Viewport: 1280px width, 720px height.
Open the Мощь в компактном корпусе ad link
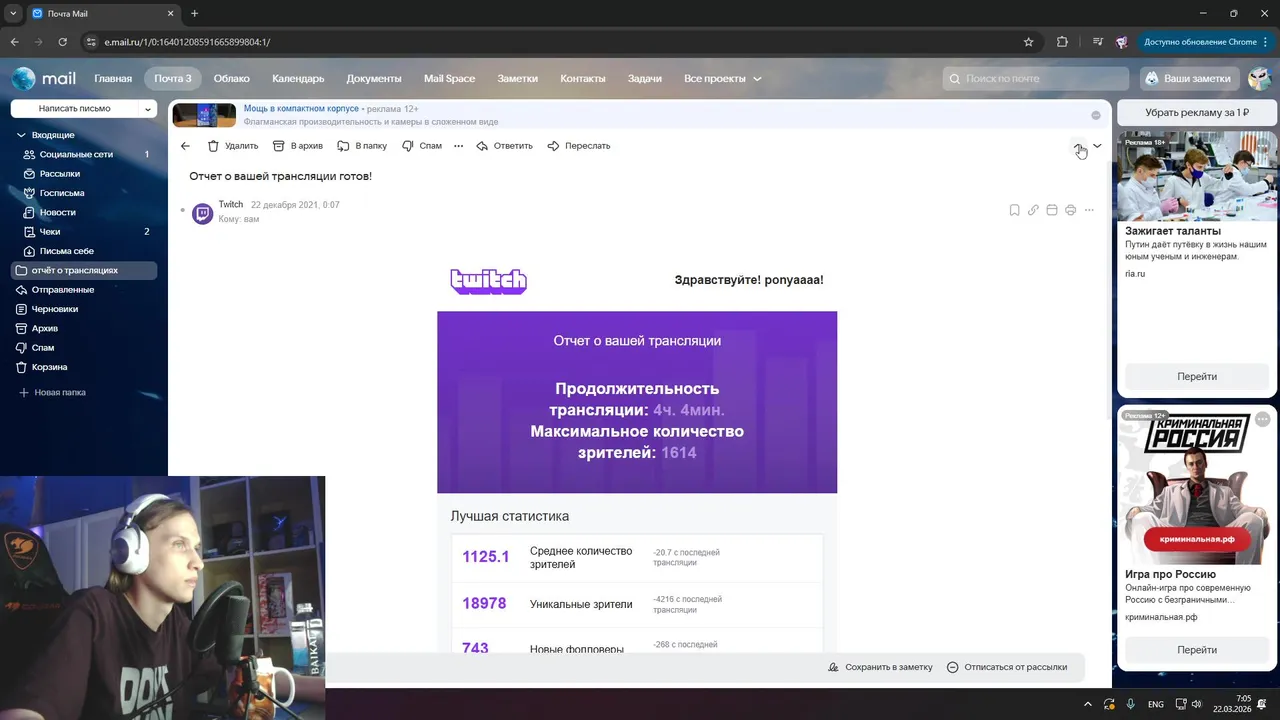pos(301,108)
